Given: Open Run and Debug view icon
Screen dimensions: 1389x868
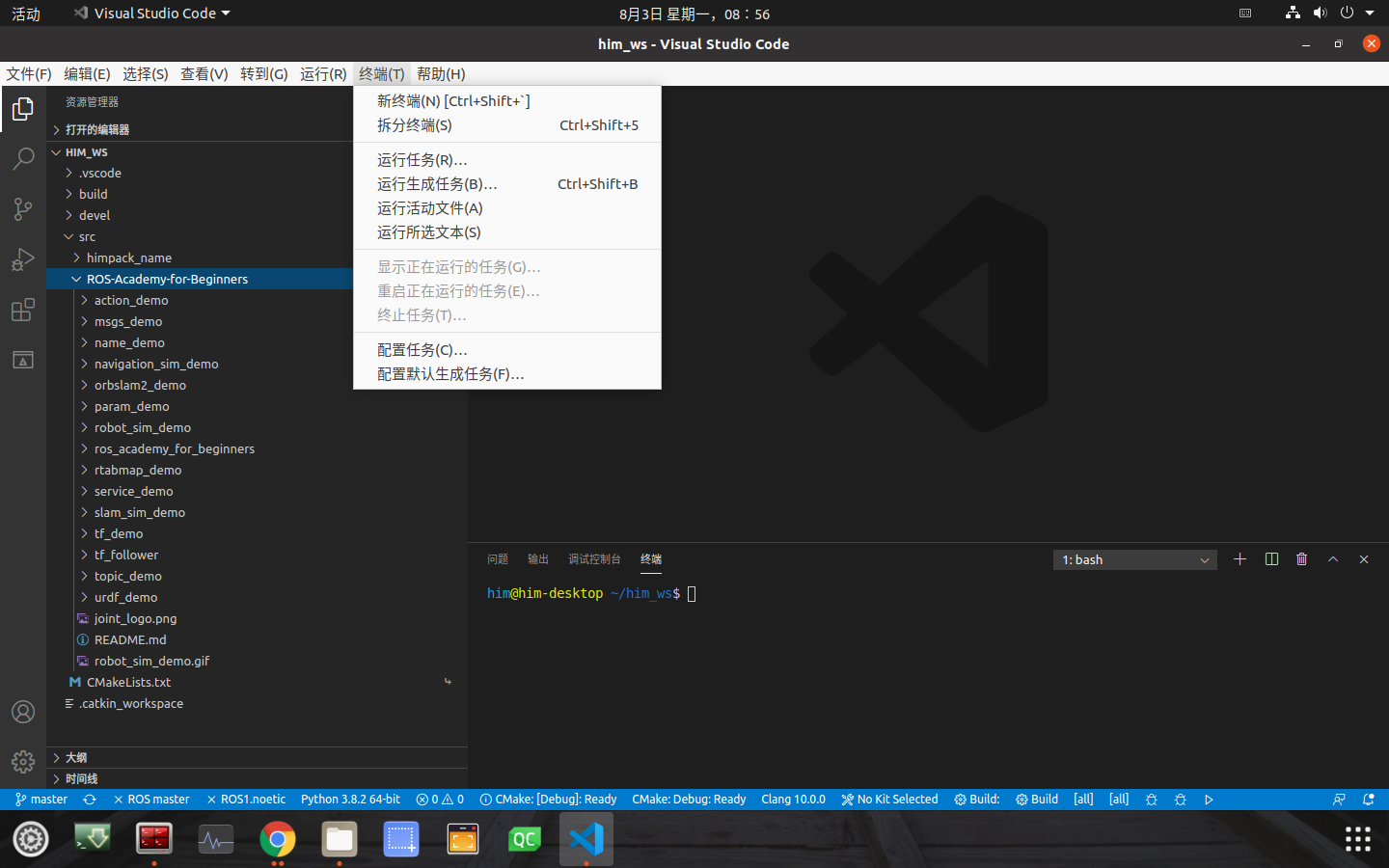Looking at the screenshot, I should pyautogui.click(x=23, y=259).
